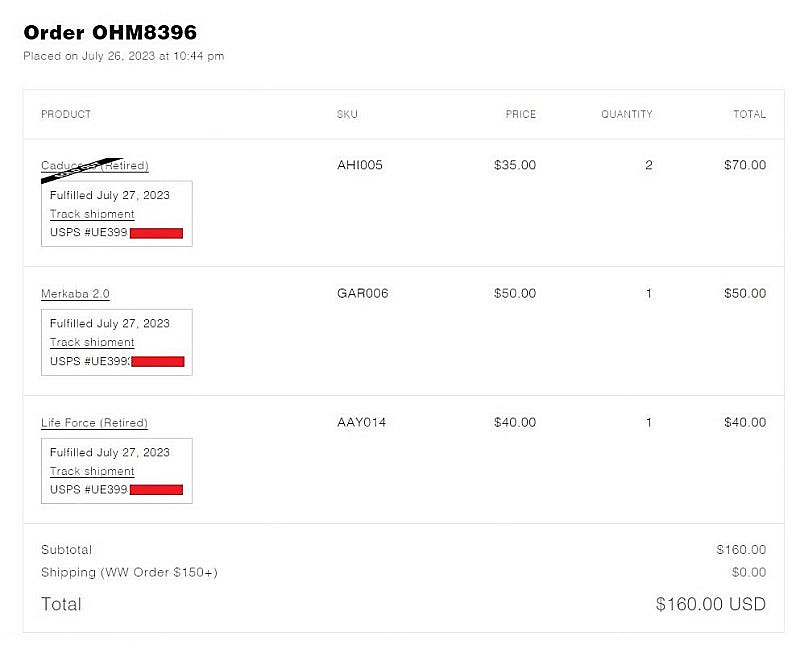The width and height of the screenshot is (800, 645).
Task: Click the $160.00 USD total amount
Action: pos(711,604)
